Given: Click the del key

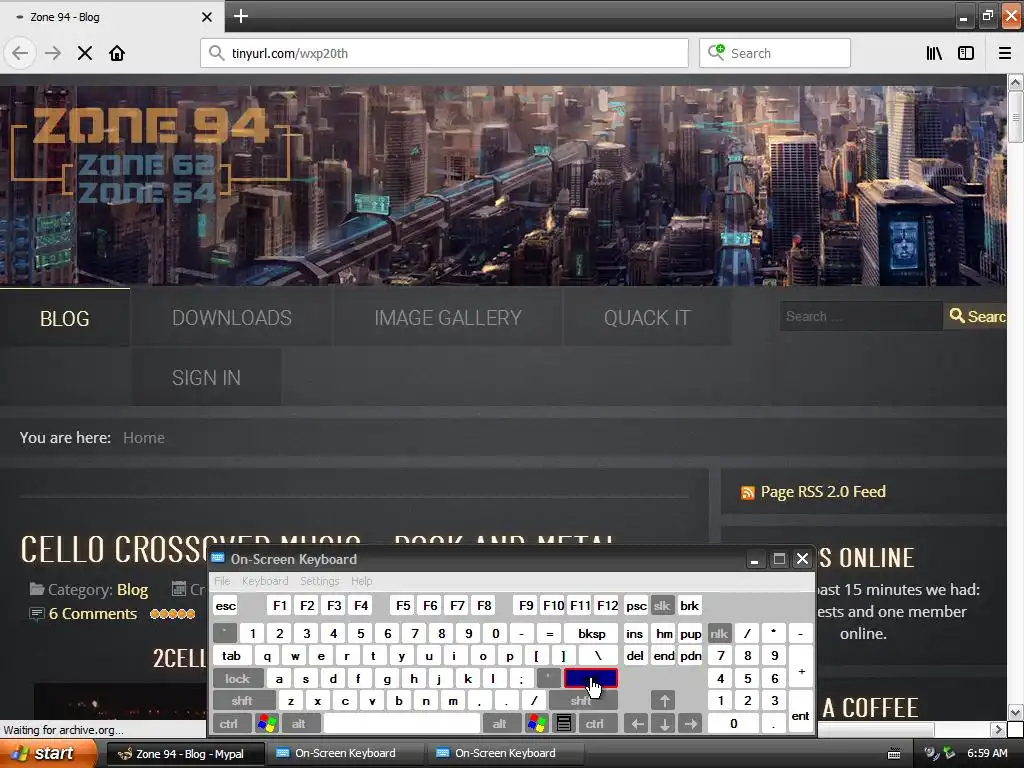Looking at the screenshot, I should pyautogui.click(x=635, y=656).
